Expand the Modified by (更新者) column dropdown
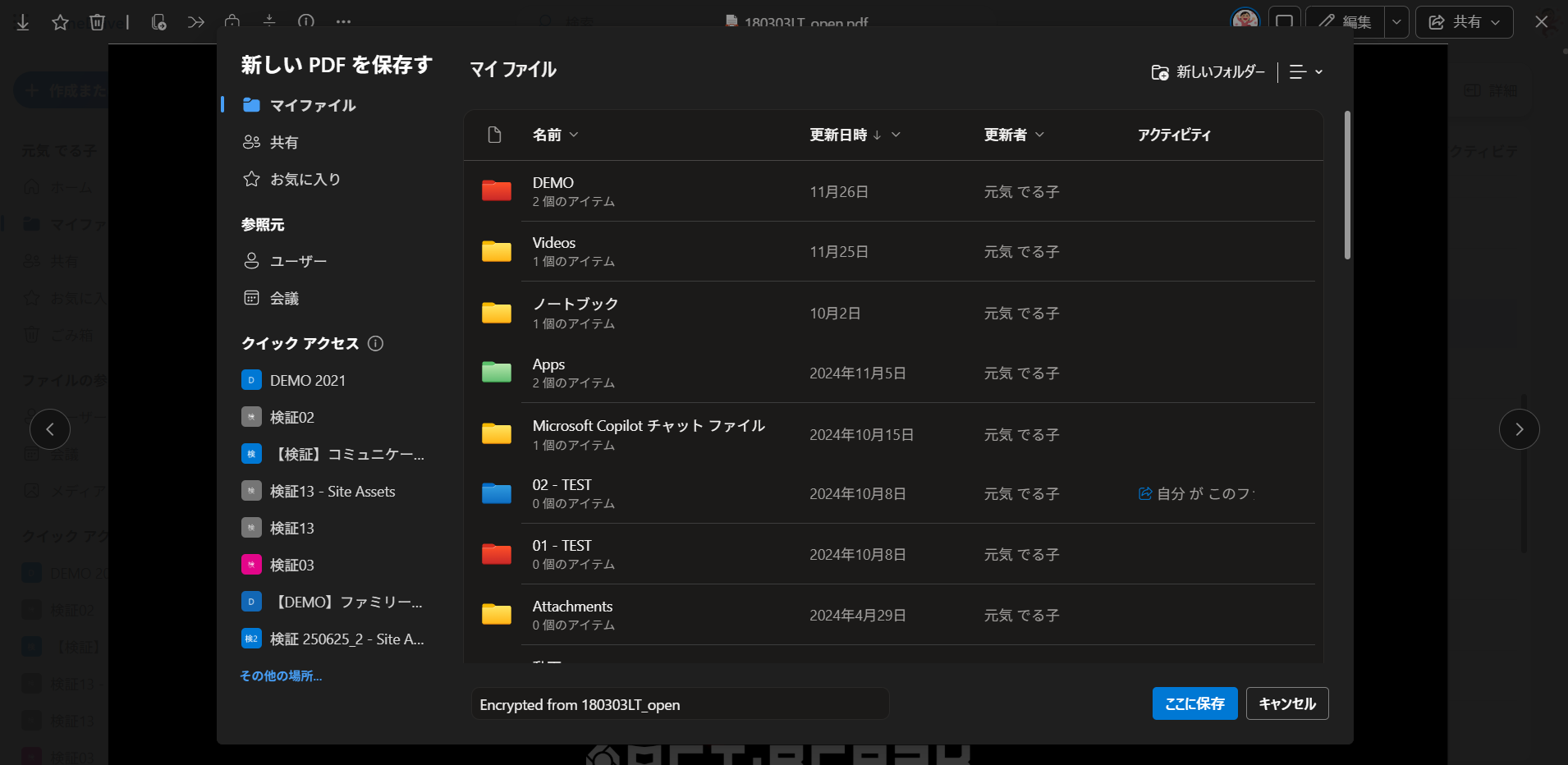The width and height of the screenshot is (1568, 765). [x=1039, y=135]
